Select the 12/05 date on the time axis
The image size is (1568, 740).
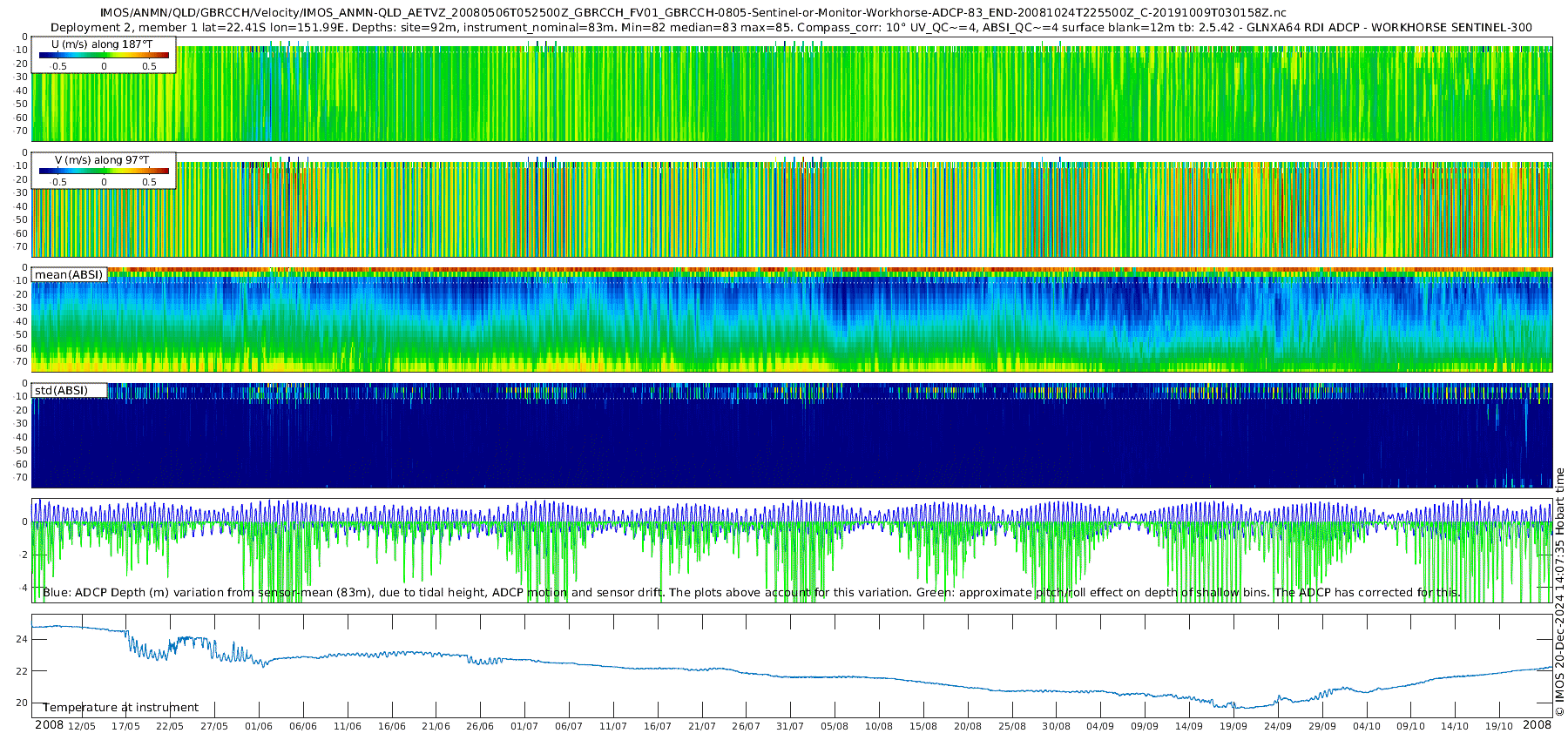(82, 726)
